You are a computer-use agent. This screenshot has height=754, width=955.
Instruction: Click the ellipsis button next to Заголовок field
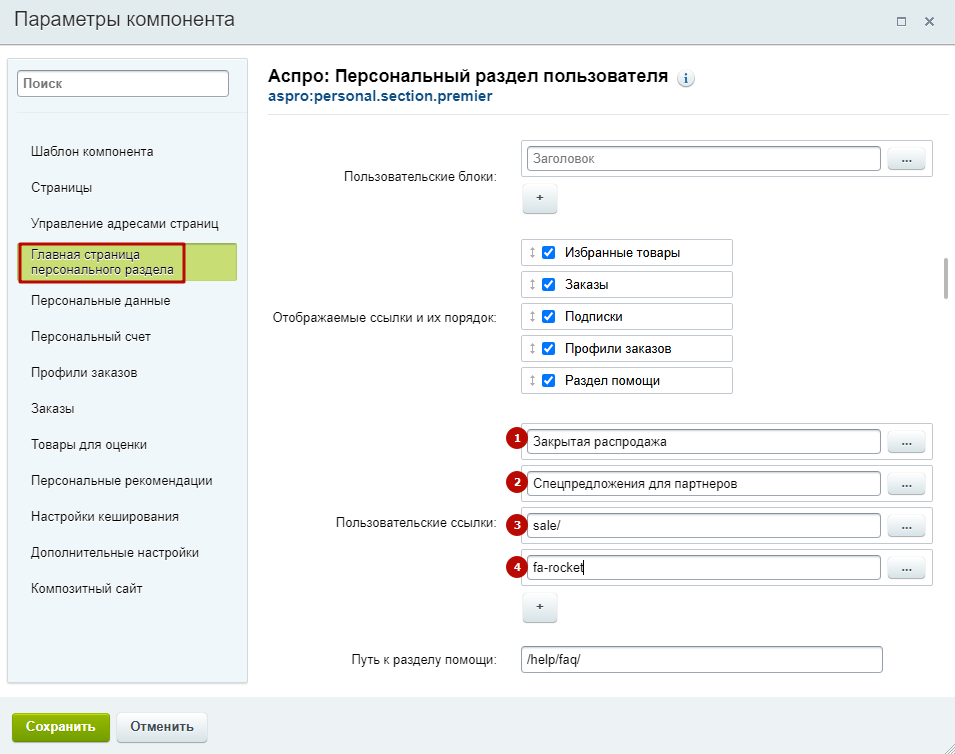[x=906, y=159]
